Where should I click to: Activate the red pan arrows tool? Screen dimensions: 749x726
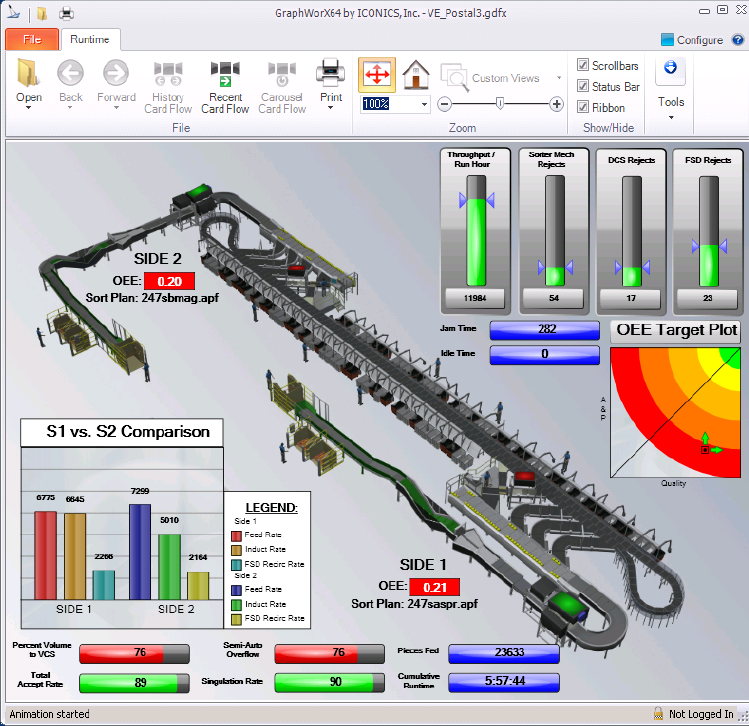point(376,76)
